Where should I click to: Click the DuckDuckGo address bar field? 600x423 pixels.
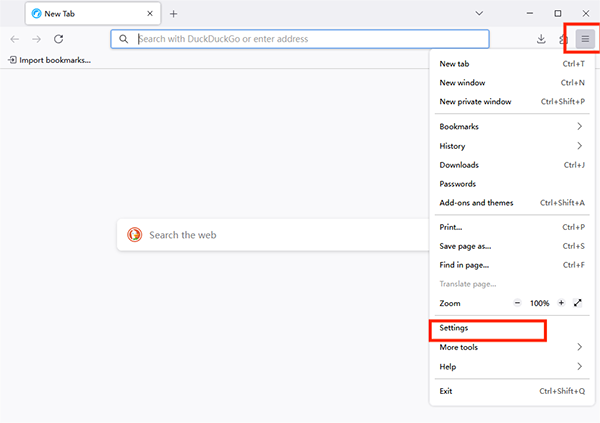pos(300,39)
